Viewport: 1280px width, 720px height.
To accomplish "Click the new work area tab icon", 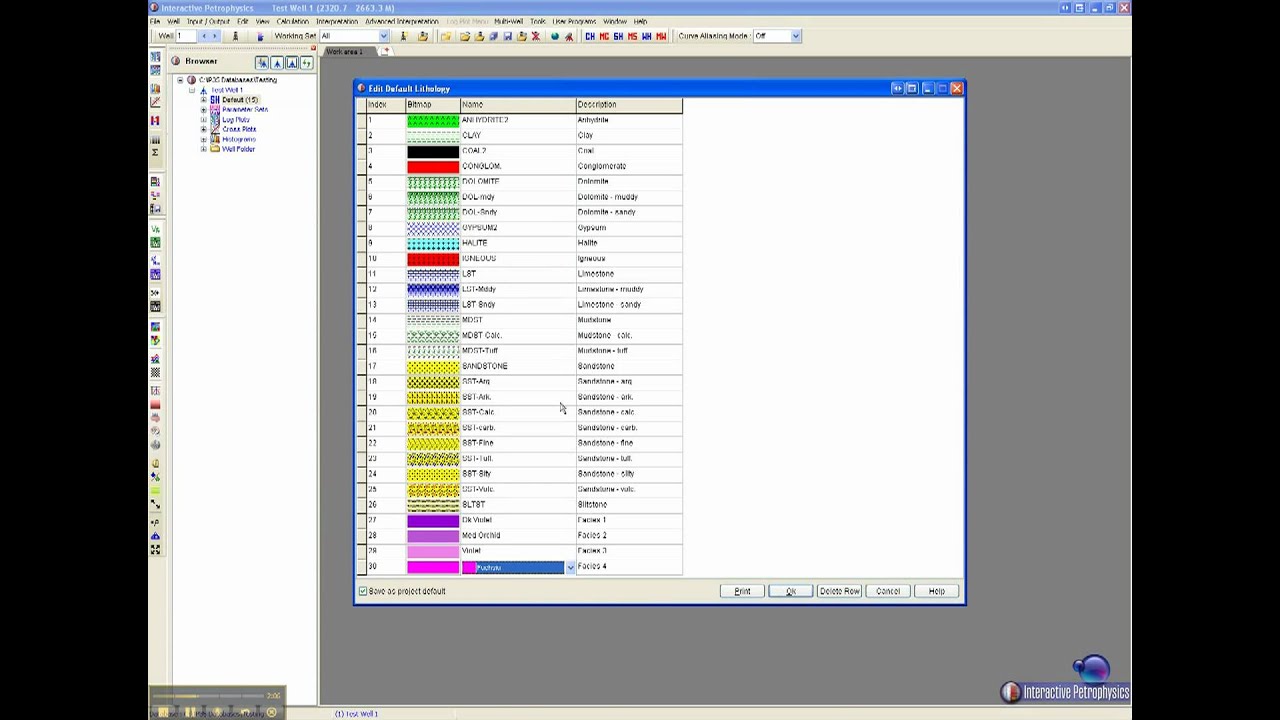I will click(x=385, y=52).
